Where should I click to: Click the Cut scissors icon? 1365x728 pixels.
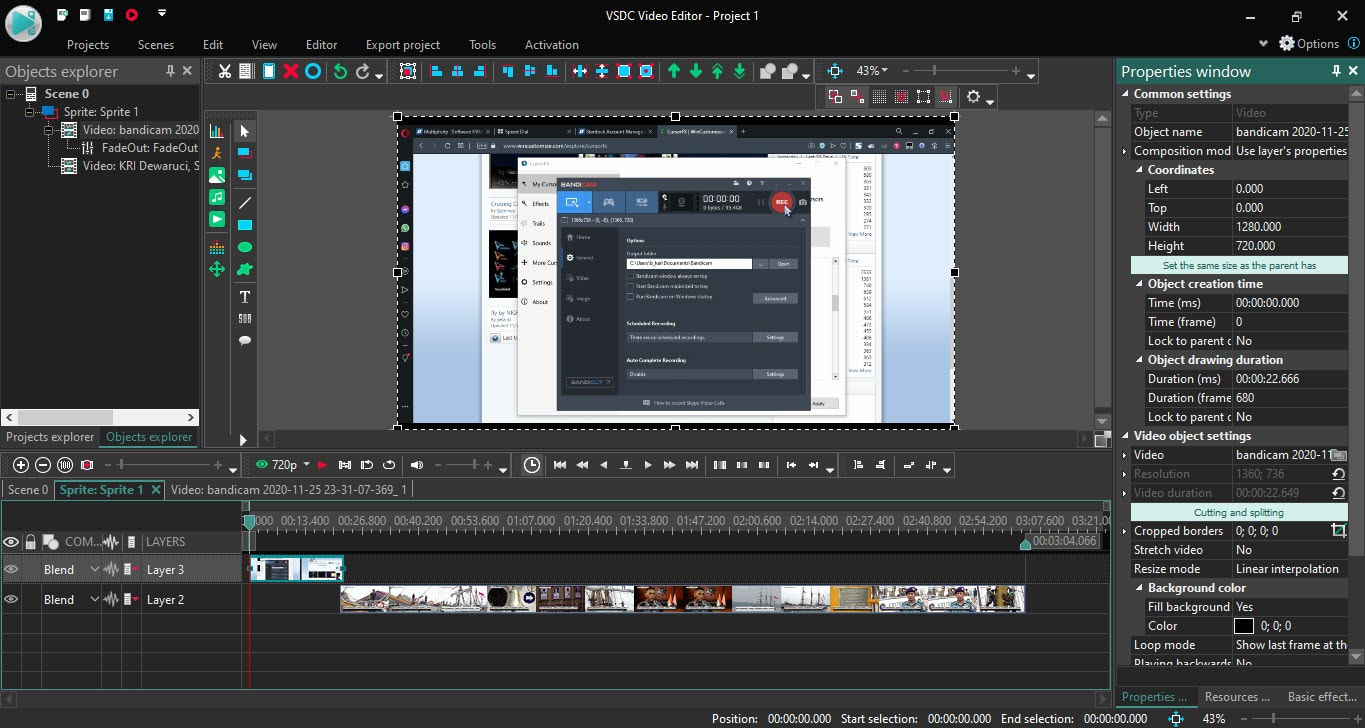(225, 71)
